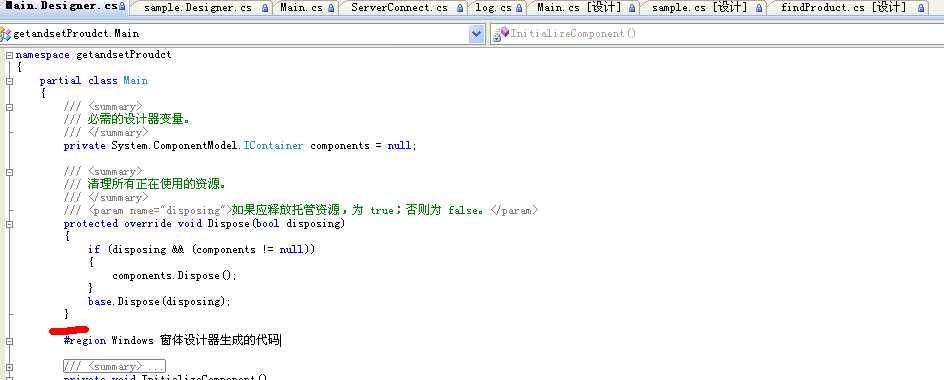This screenshot has width=944, height=380.
Task: Click the 'components.Dispose();' statement
Action: point(175,275)
